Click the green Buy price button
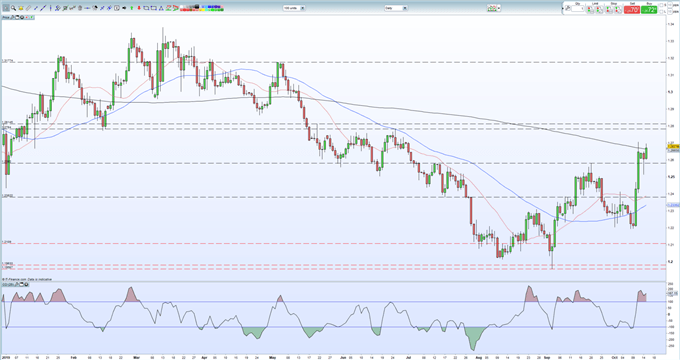 [649, 10]
